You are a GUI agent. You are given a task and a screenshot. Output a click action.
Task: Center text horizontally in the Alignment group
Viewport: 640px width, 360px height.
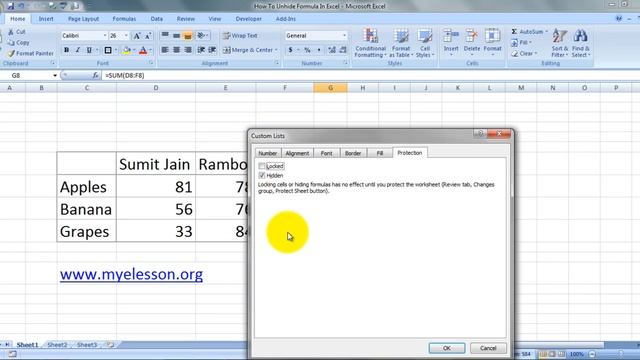tap(176, 50)
